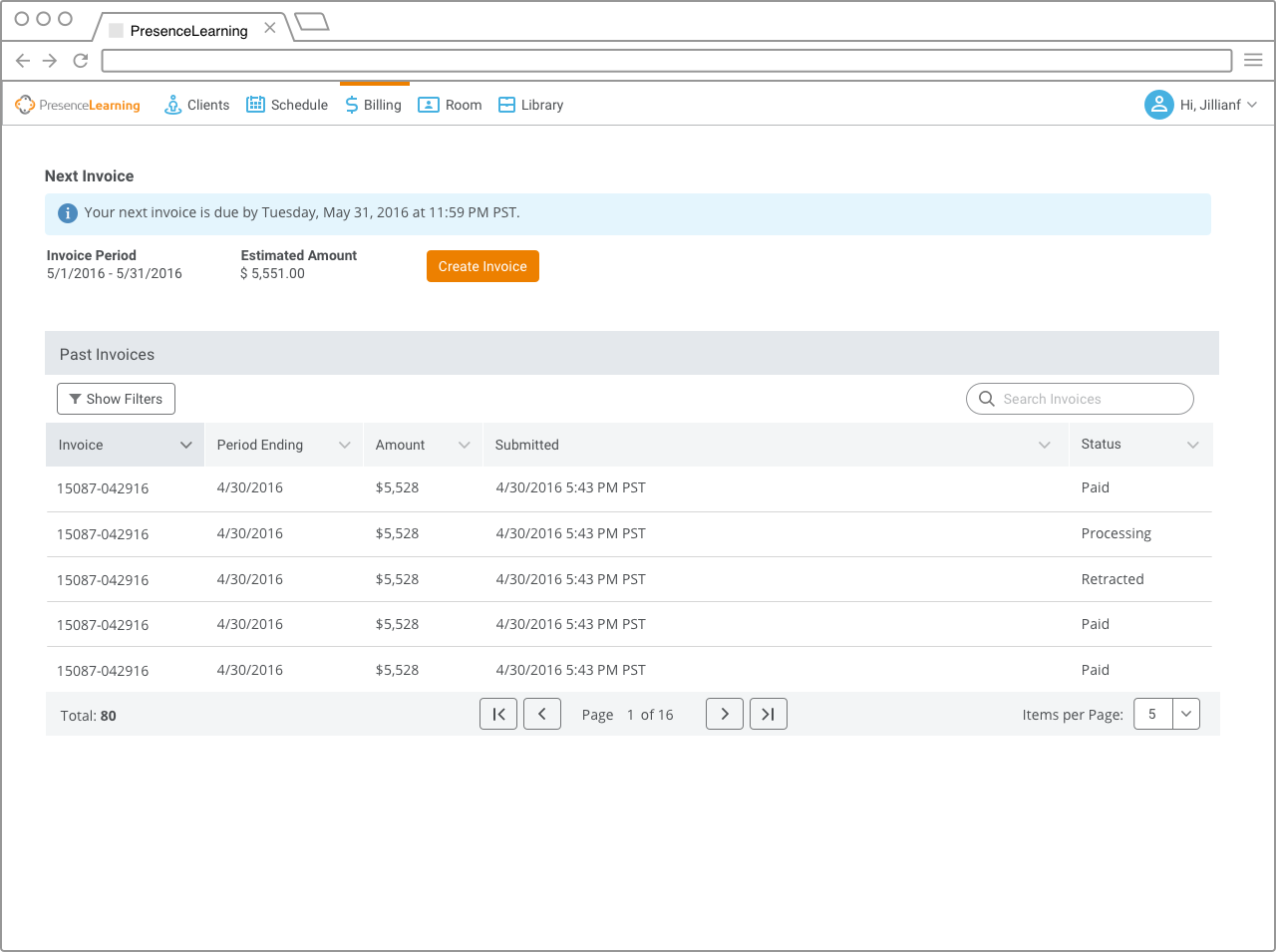Image resolution: width=1276 pixels, height=952 pixels.
Task: Reload the page with refresh icon
Action: point(81,61)
